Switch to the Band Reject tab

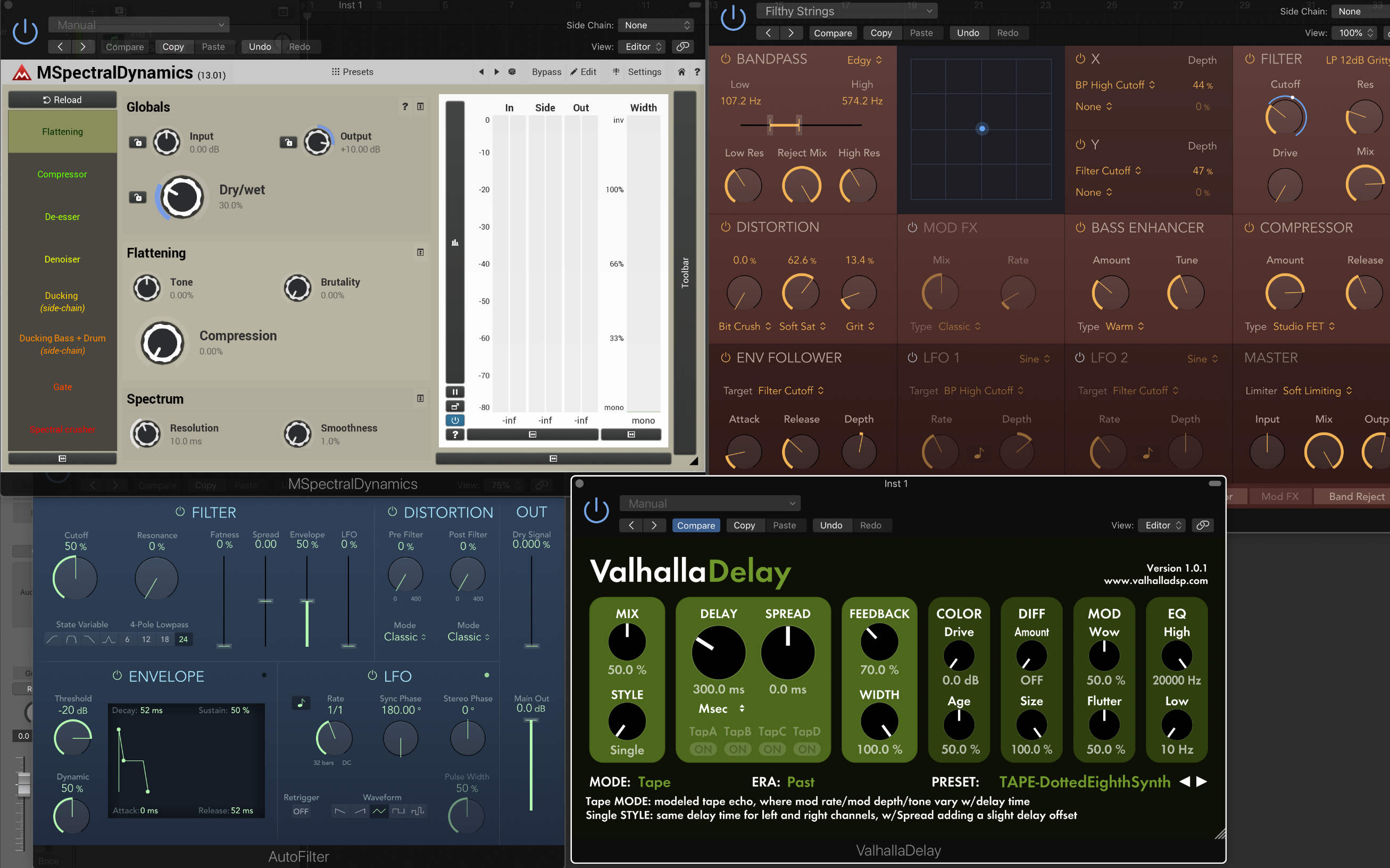point(1352,496)
